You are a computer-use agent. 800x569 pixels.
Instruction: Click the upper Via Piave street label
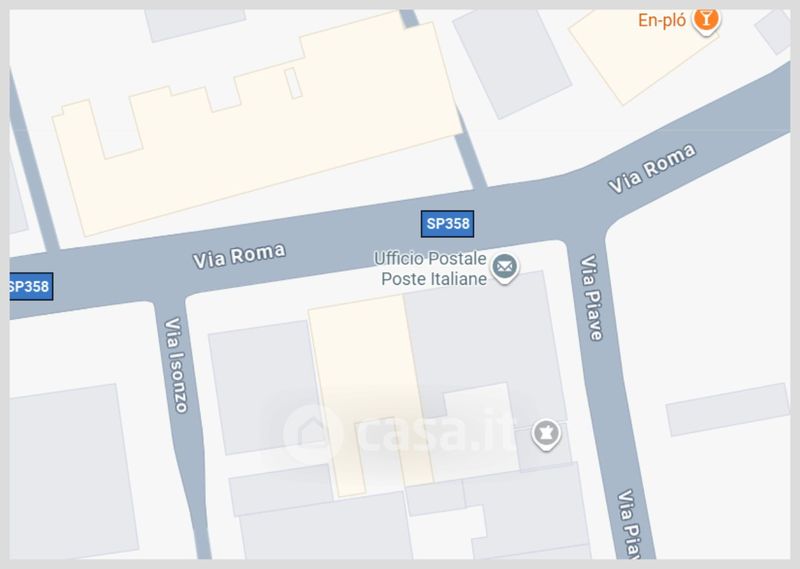[592, 298]
